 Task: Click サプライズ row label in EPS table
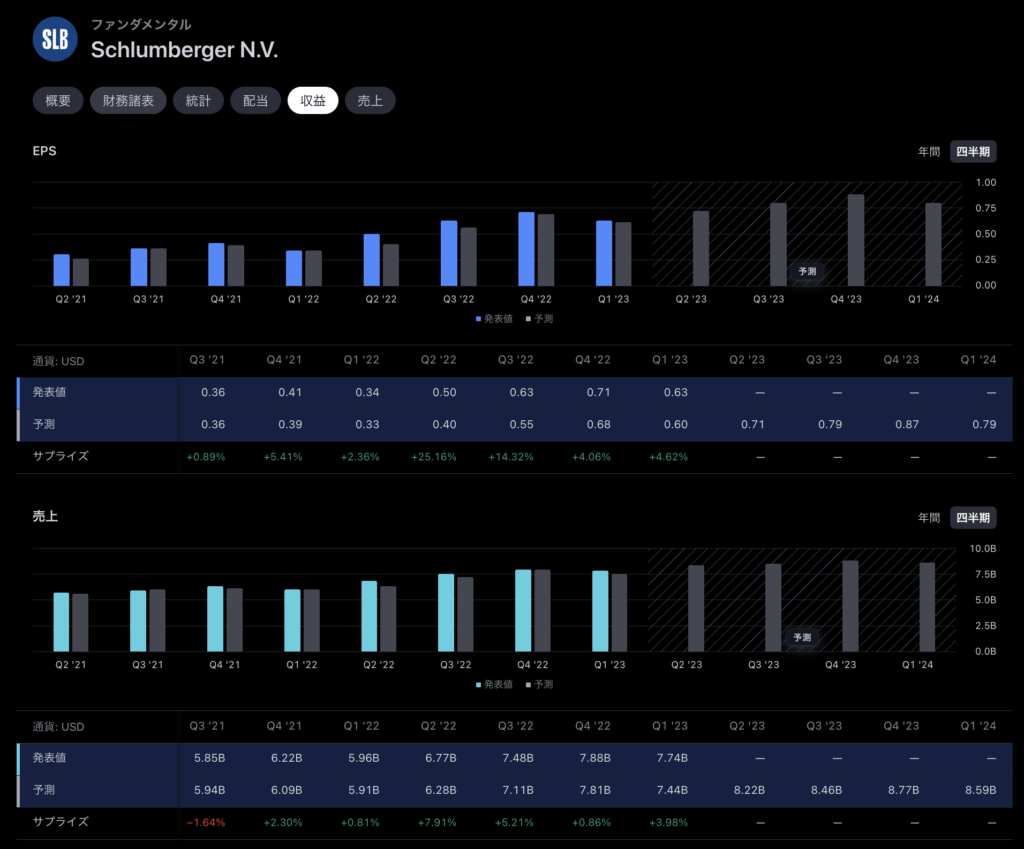coord(61,457)
